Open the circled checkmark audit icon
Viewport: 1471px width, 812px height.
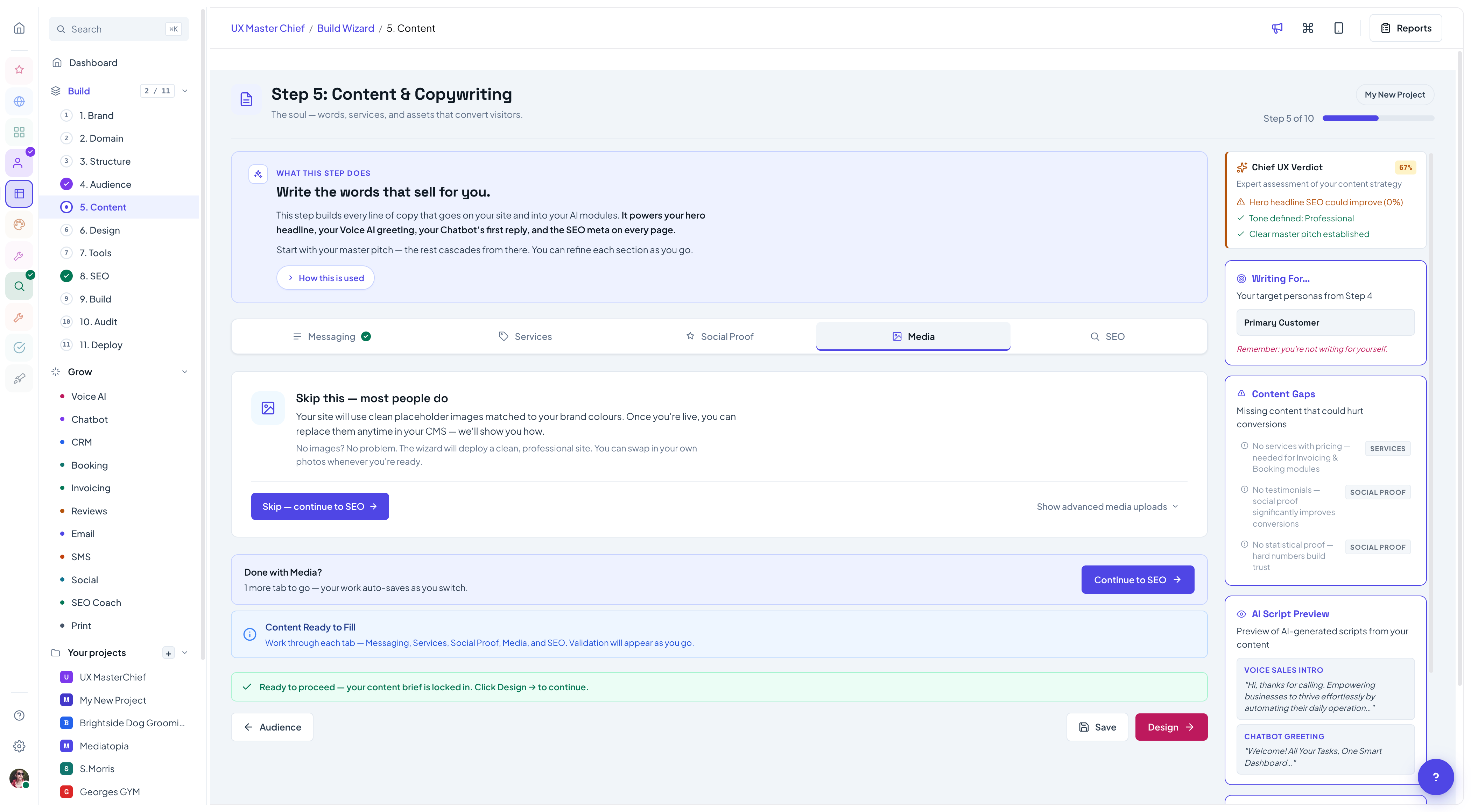(19, 348)
